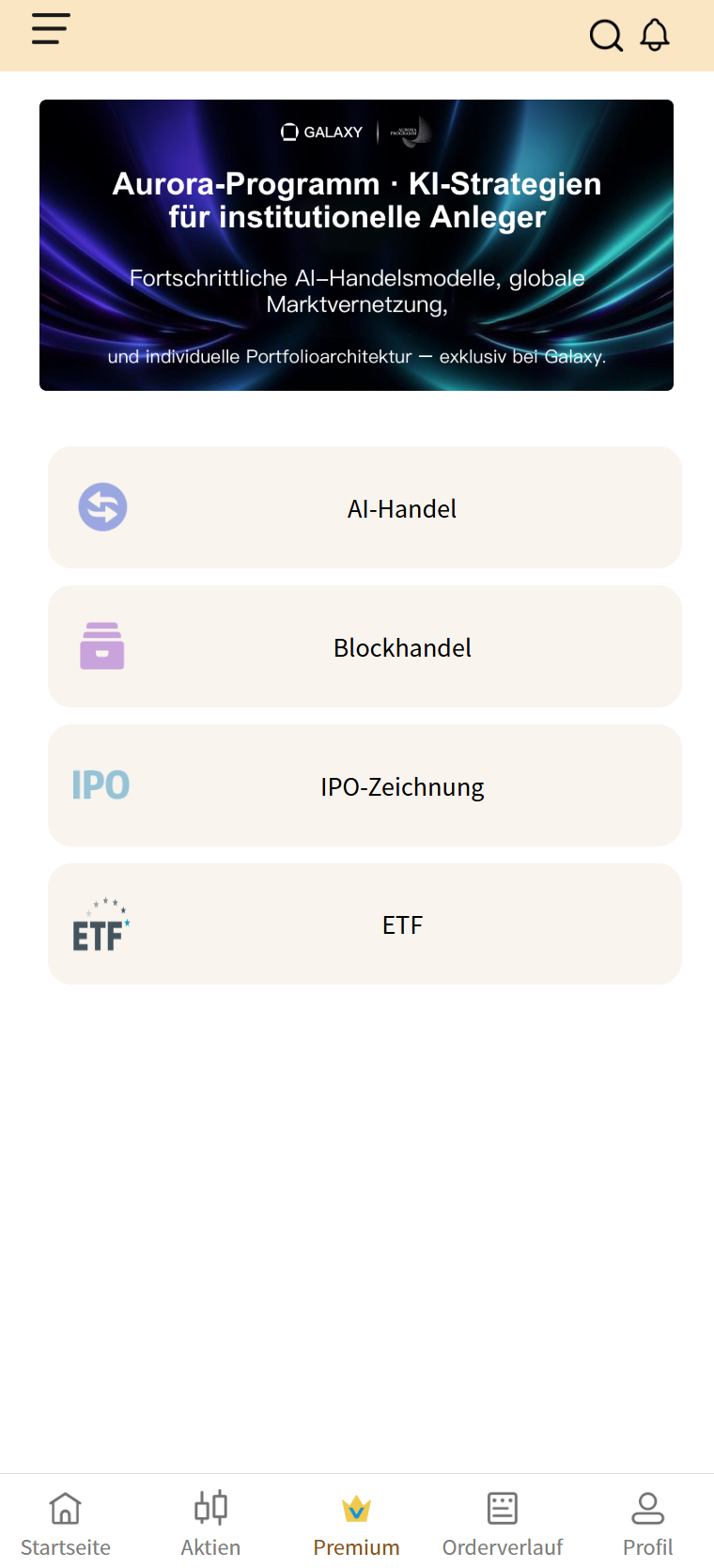Viewport: 714px width, 1568px height.
Task: Tap the Startseite house icon
Action: point(66,1509)
